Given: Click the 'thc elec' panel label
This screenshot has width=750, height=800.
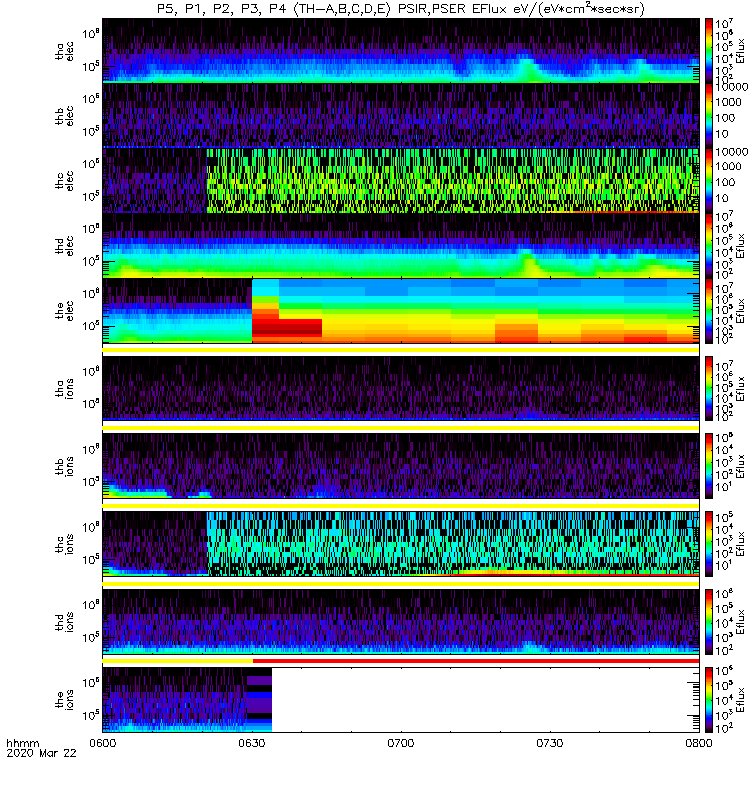Looking at the screenshot, I should pyautogui.click(x=64, y=181).
